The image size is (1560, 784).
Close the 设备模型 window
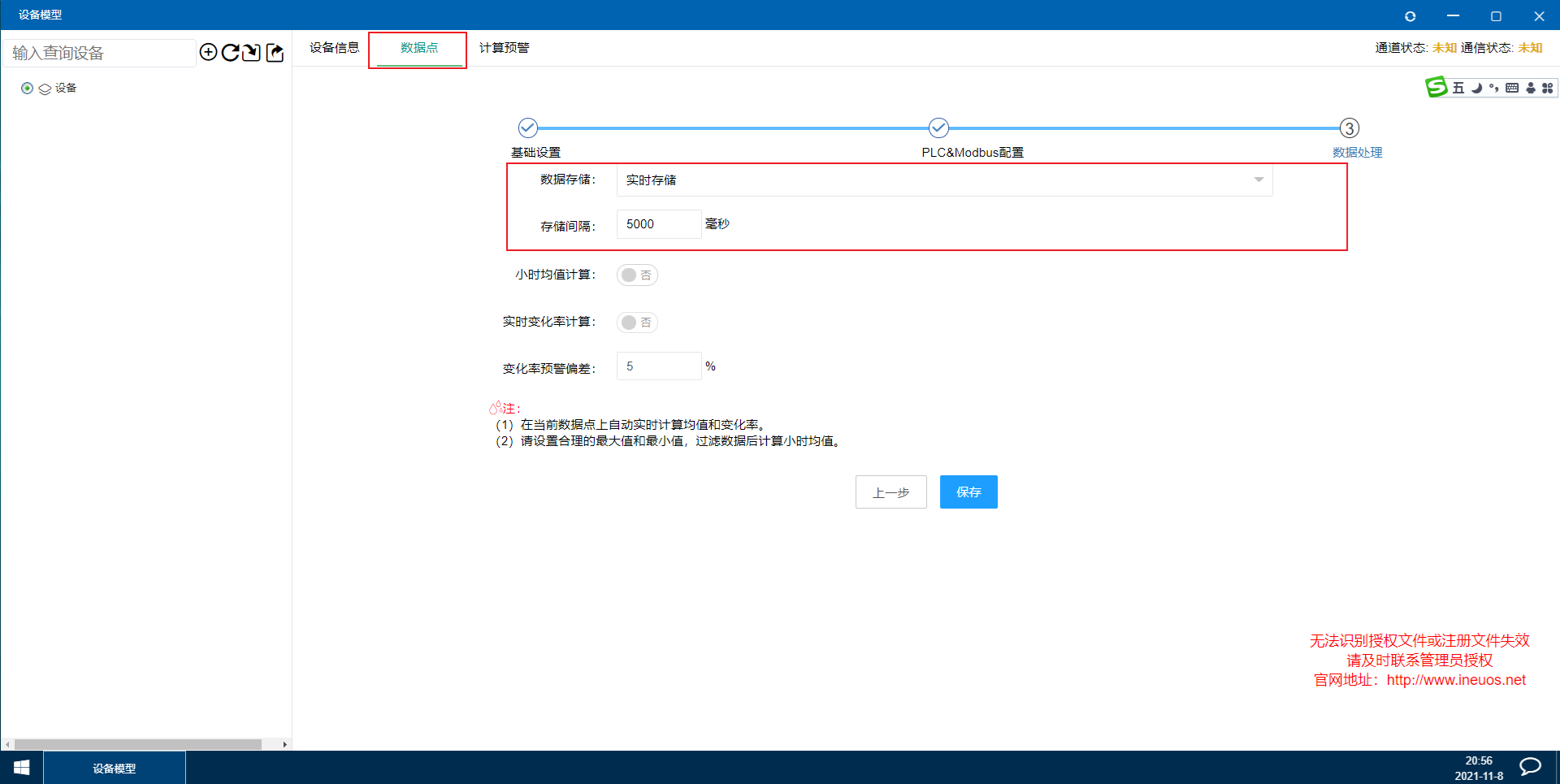click(x=1539, y=16)
